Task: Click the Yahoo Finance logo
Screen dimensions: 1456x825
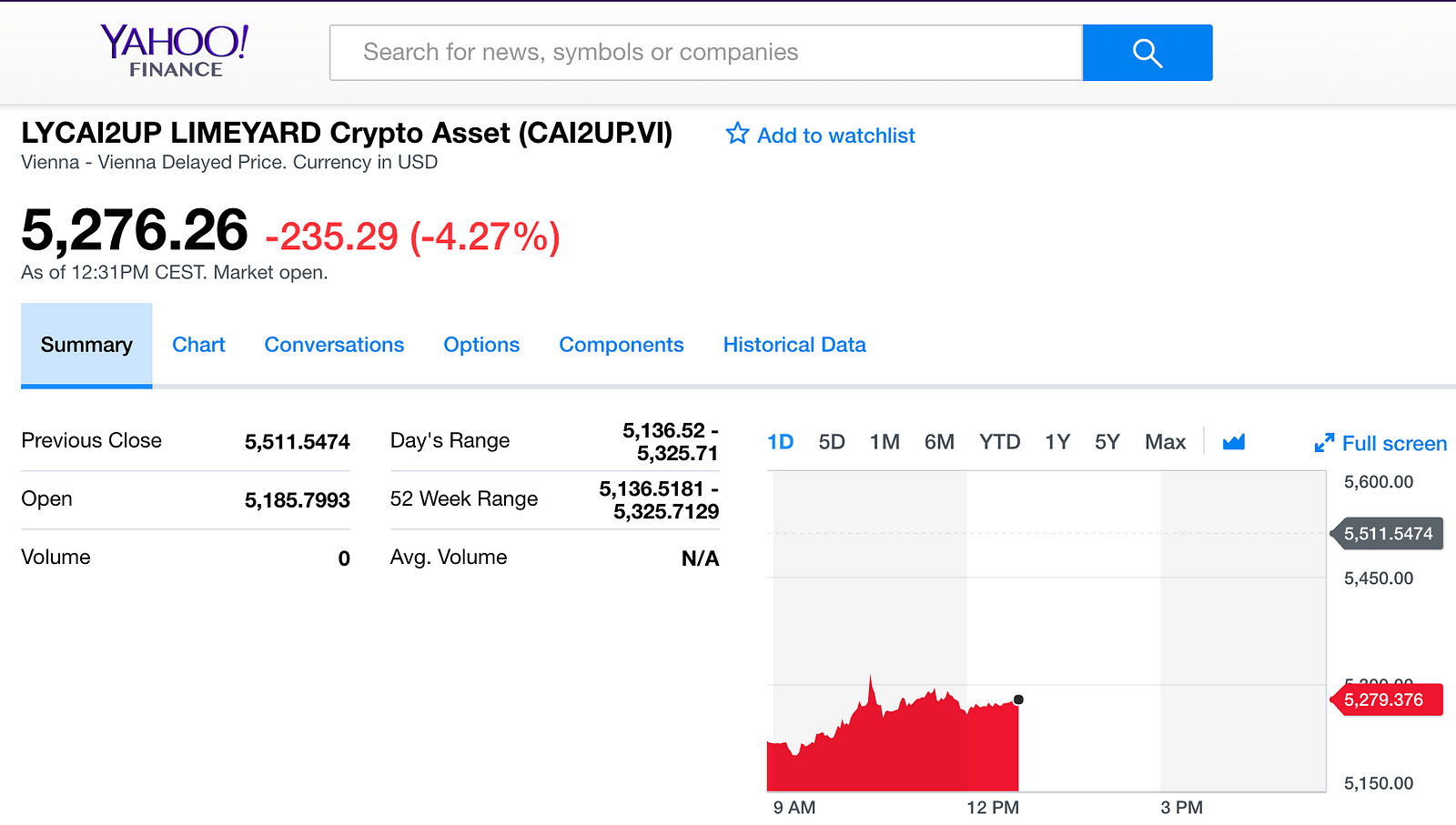Action: 175,51
